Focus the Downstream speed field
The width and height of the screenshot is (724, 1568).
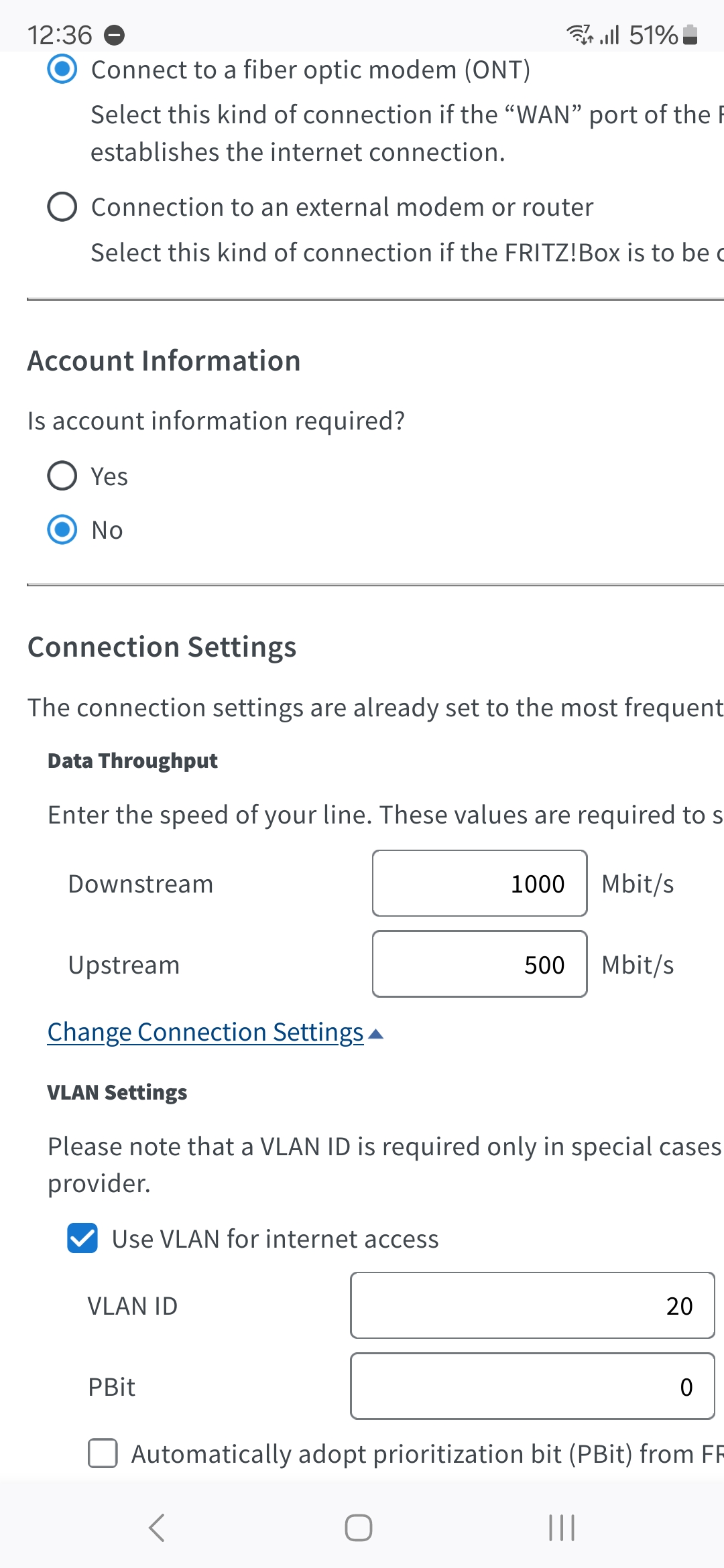point(479,883)
